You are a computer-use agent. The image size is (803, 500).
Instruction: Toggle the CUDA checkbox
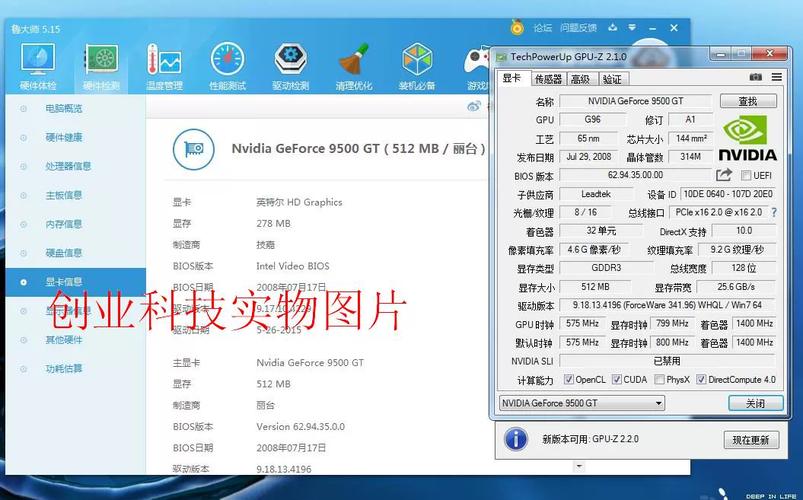pyautogui.click(x=617, y=380)
